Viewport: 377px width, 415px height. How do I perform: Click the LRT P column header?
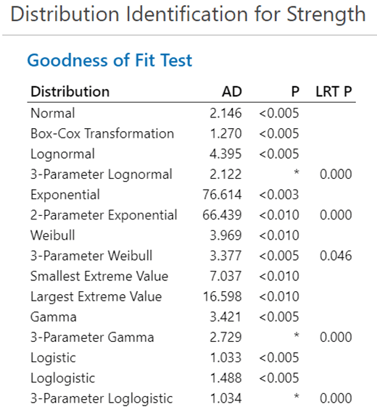[x=334, y=91]
